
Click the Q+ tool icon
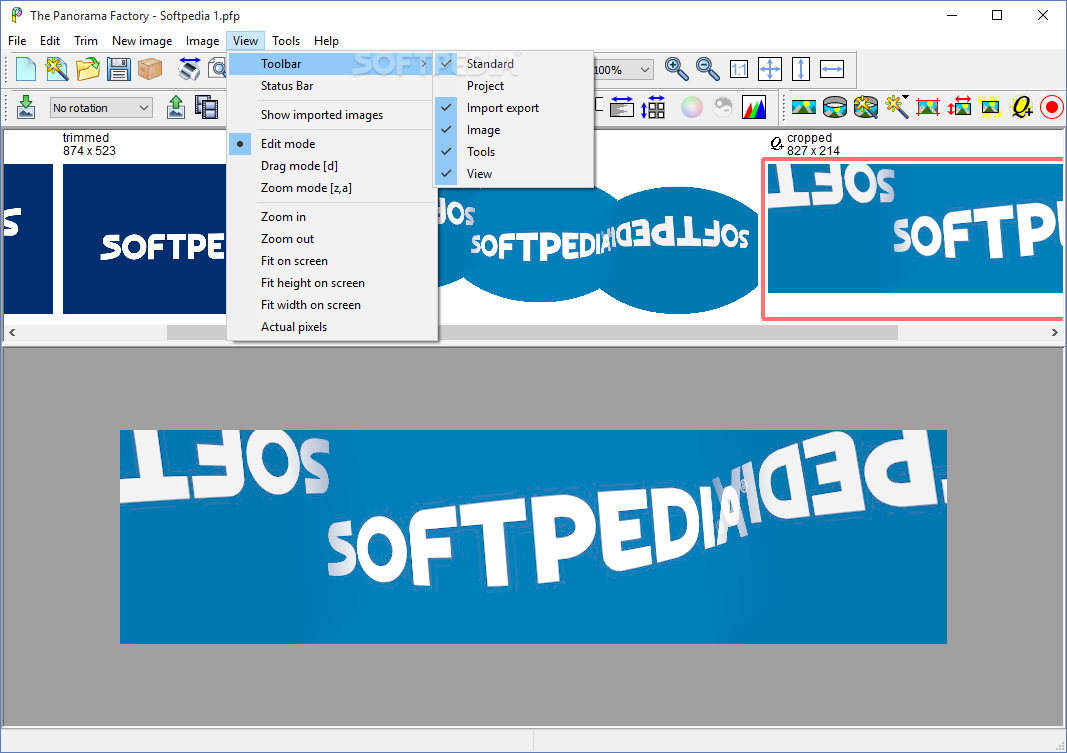click(x=1021, y=107)
